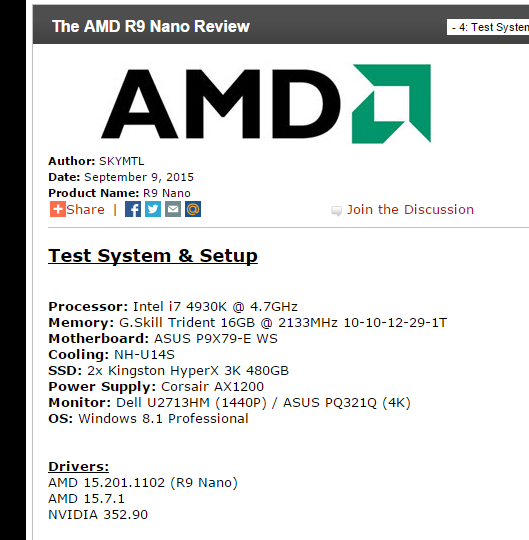Open the Join the Discussion link
The image size is (529, 540).
coord(410,209)
